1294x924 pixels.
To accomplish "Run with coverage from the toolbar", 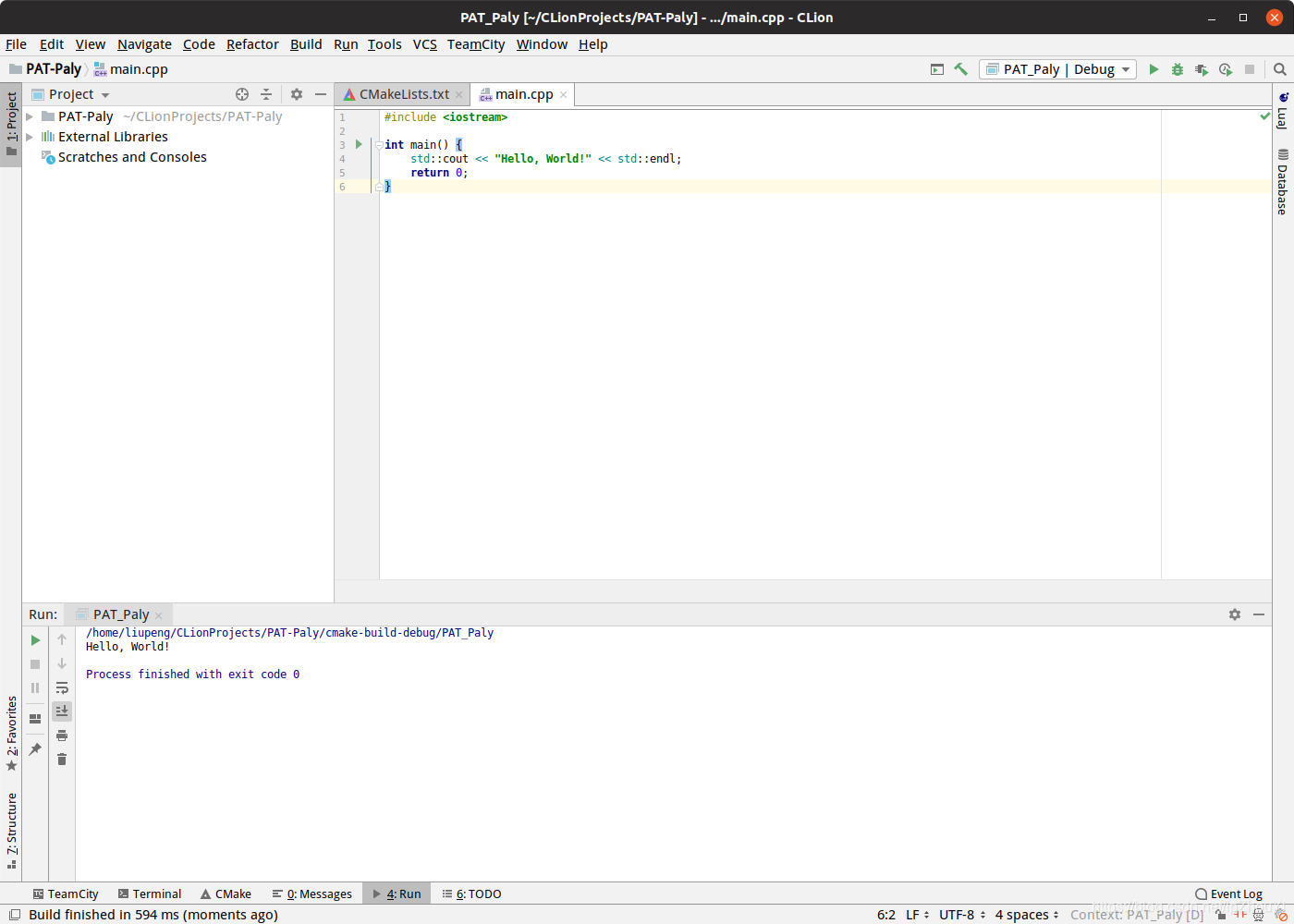I will point(1202,69).
